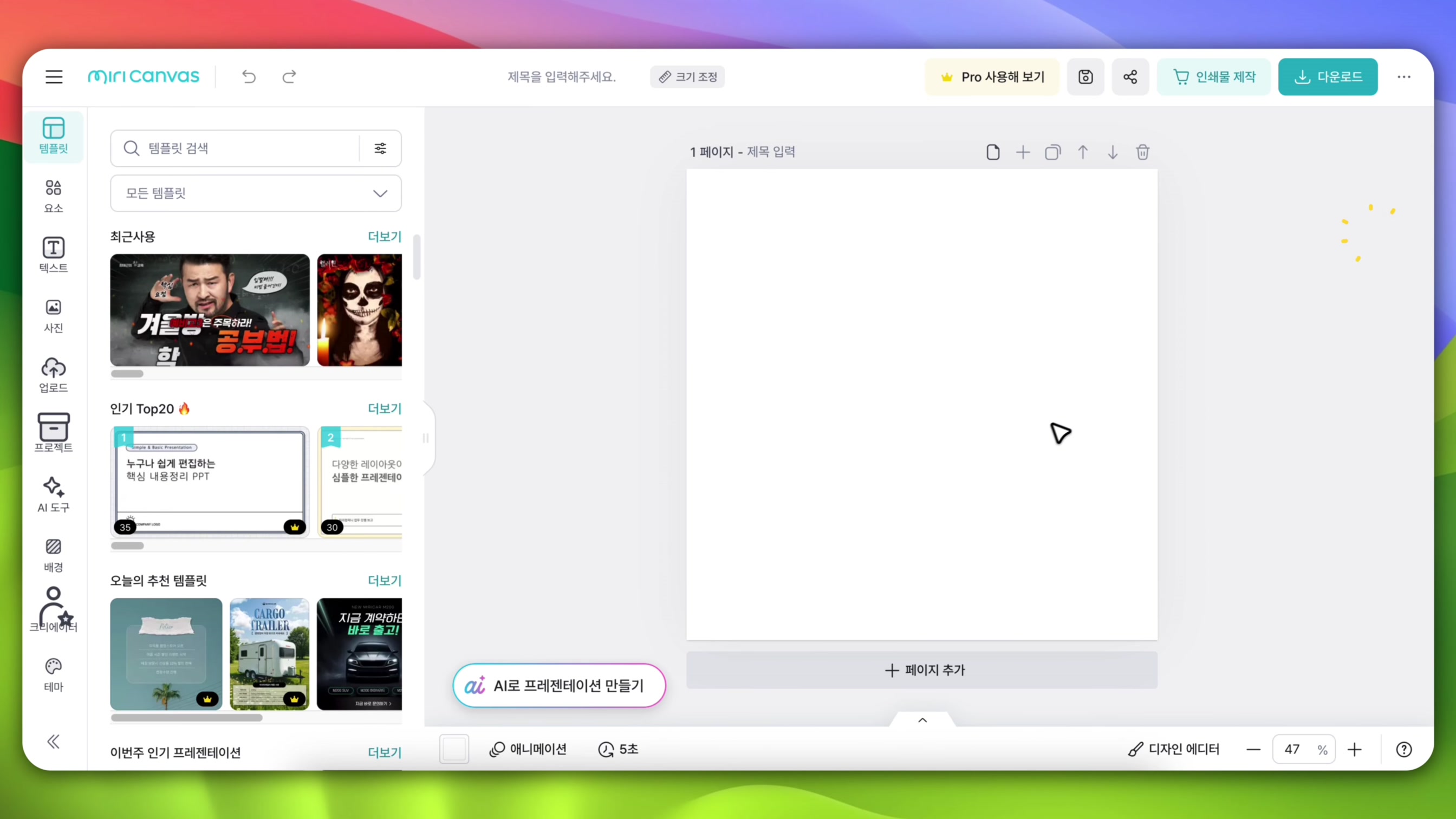1456x819 pixels.
Task: Open the 사진 photos panel
Action: click(54, 316)
